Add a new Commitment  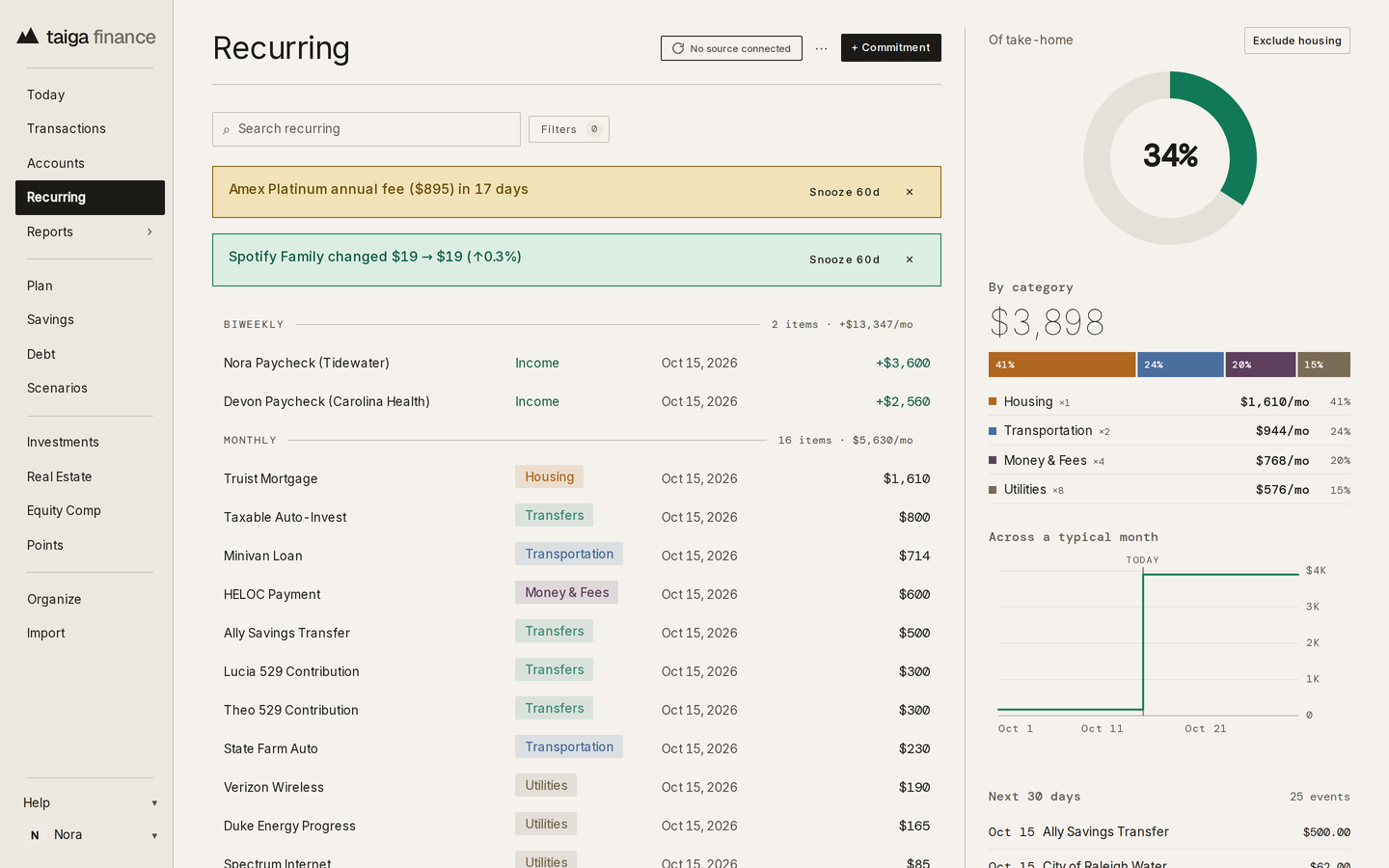890,47
